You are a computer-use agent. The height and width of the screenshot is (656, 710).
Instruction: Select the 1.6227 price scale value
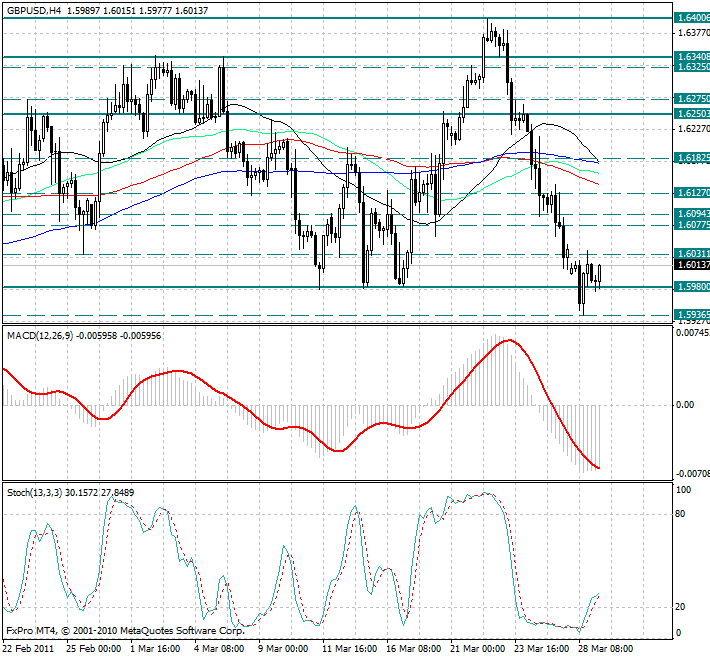694,129
